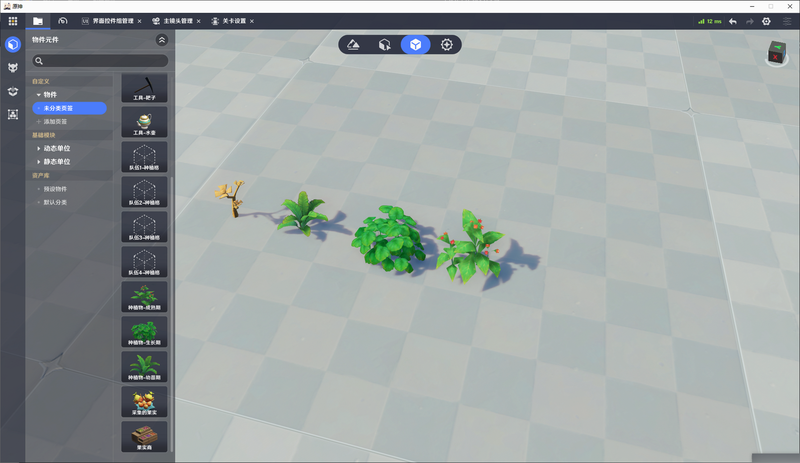This screenshot has height=463, width=800.
Task: Close the 主镜头管理 tab
Action: click(x=198, y=21)
